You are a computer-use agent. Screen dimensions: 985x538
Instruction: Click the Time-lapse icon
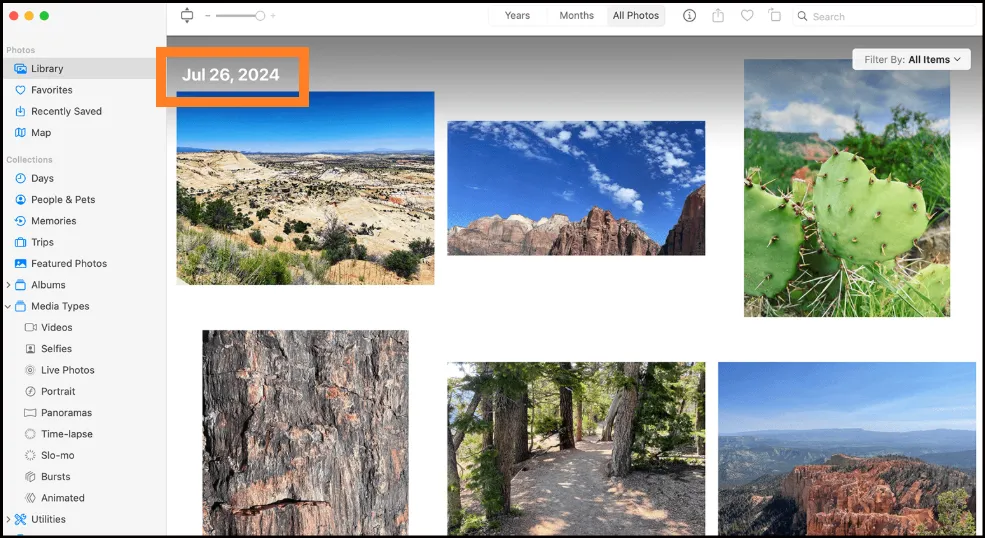30,434
